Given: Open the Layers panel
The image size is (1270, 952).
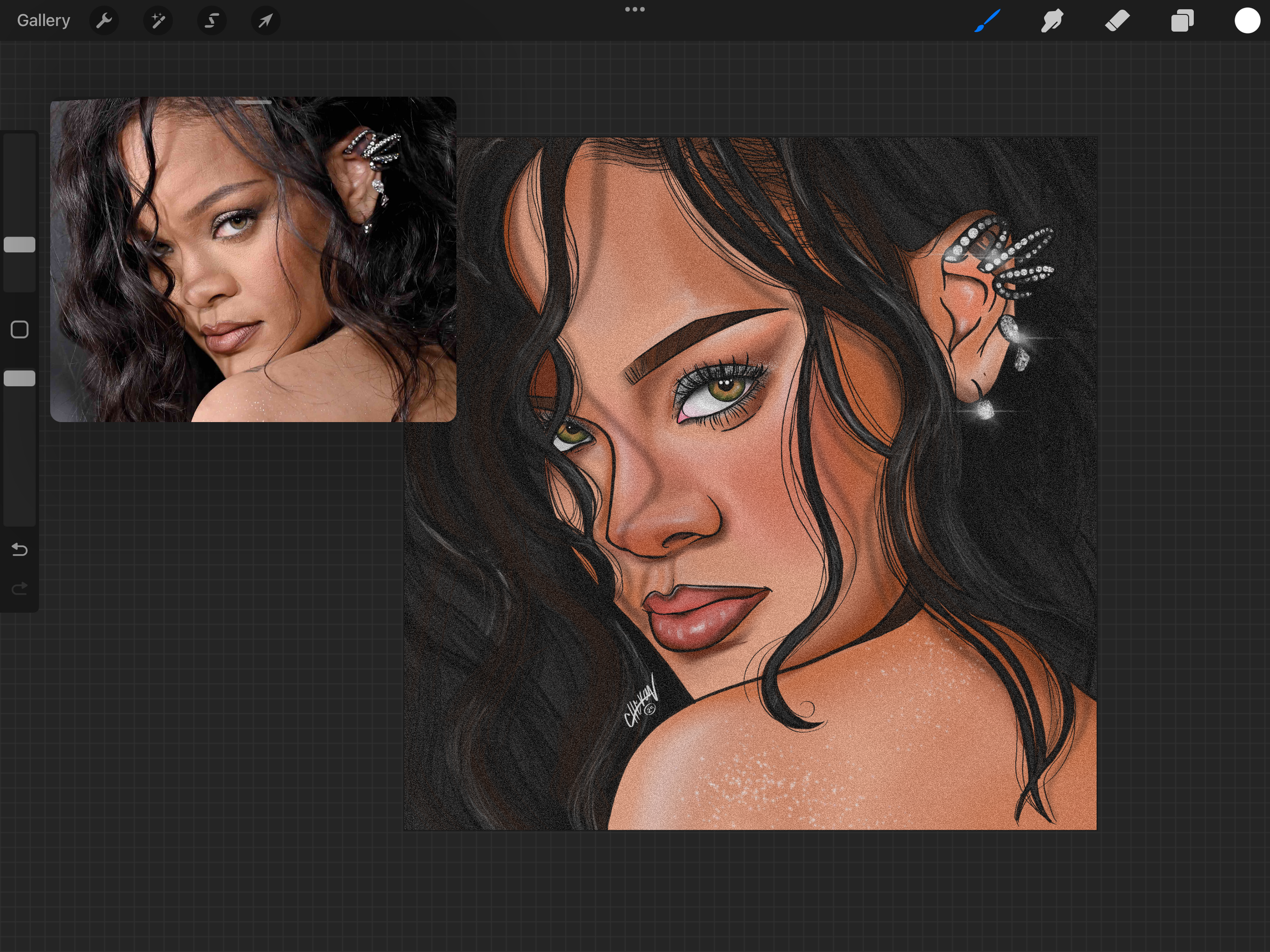Looking at the screenshot, I should (1182, 21).
